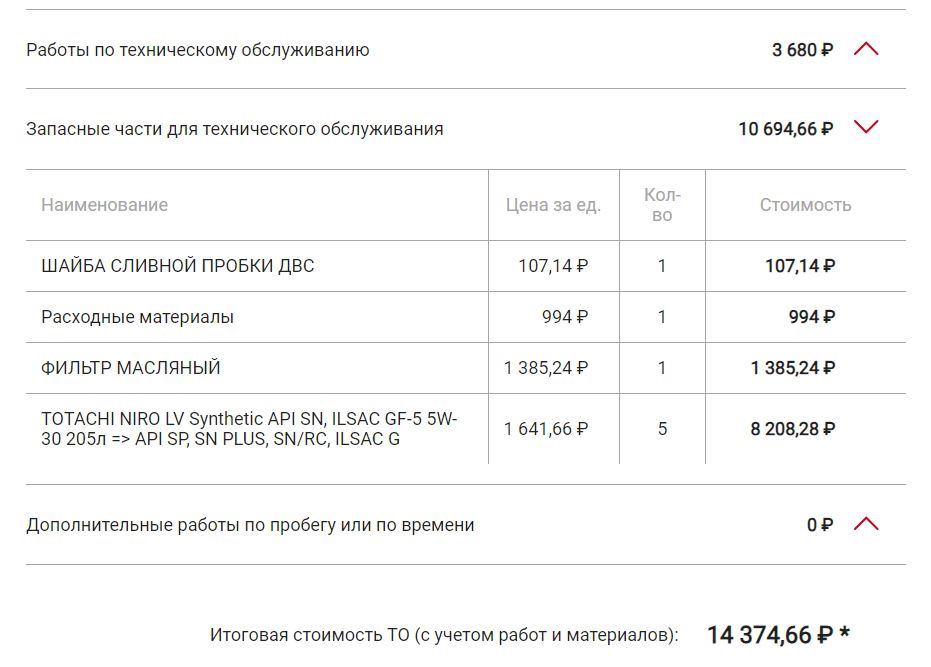
Task: Select the 3 680 ₽ works total
Action: point(802,50)
